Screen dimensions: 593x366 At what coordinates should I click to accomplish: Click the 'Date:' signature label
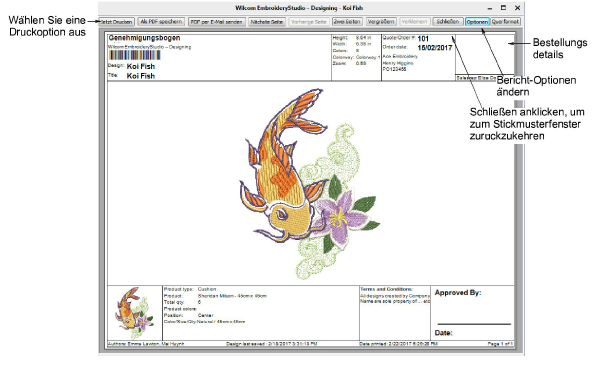444,333
